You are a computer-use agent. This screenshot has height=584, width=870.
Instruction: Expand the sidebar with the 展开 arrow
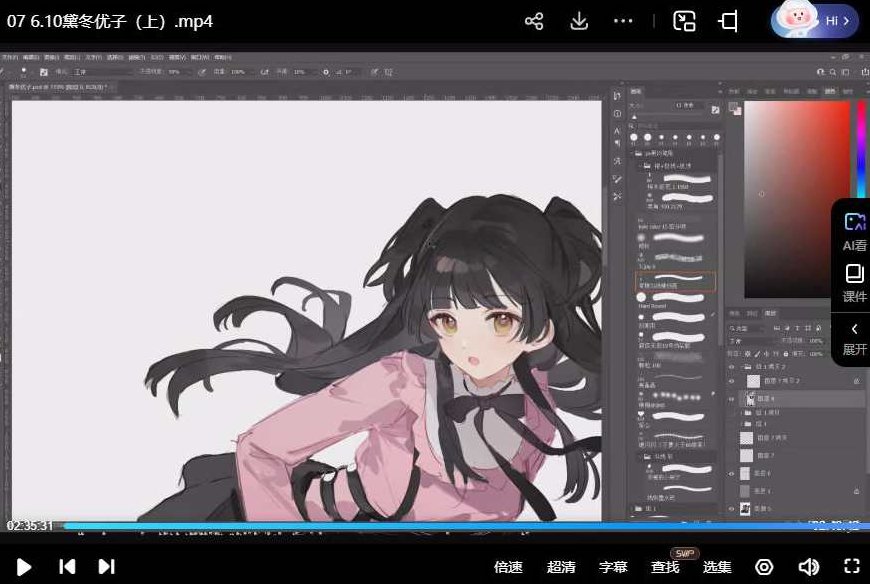pos(854,338)
